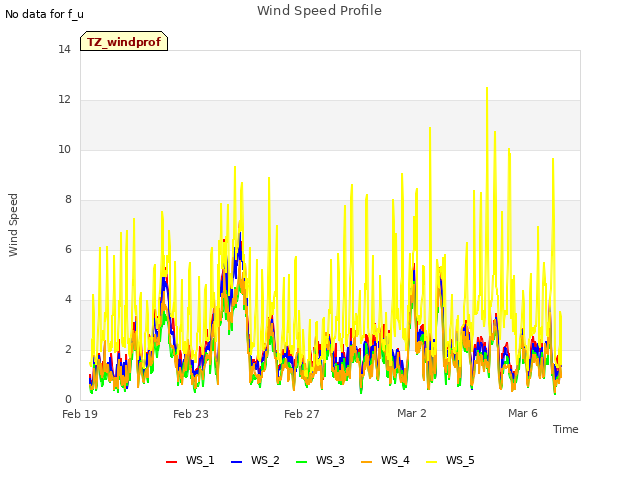Click the Feb 27 x-axis label

(302, 414)
